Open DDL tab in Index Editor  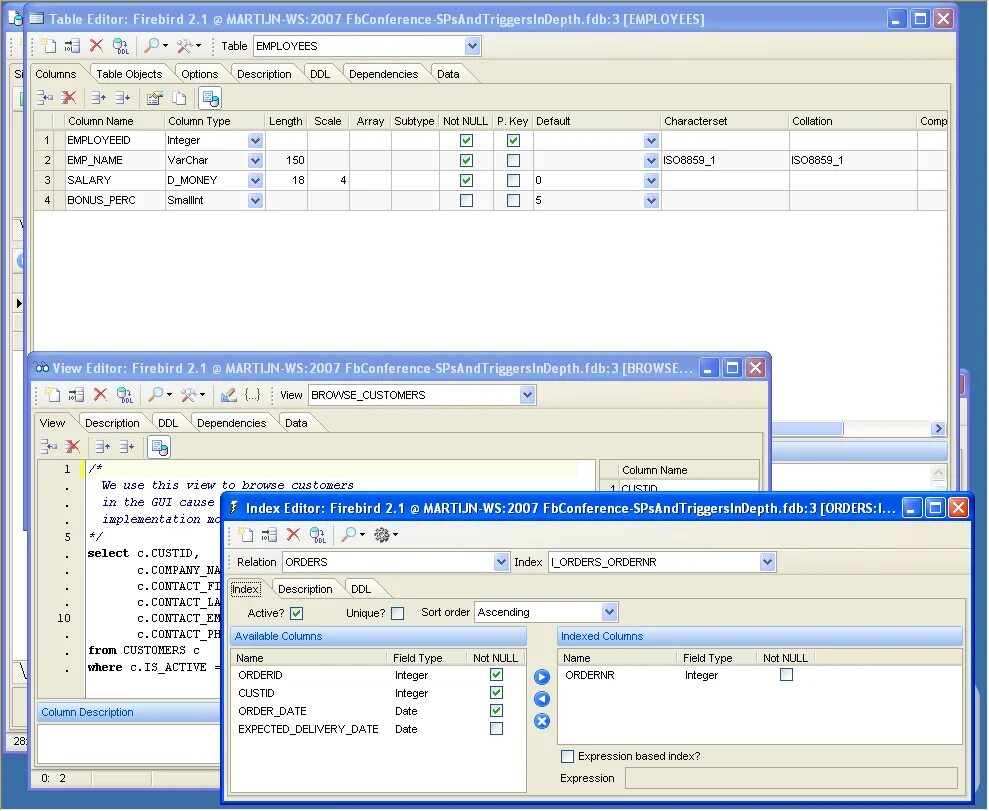tap(361, 589)
